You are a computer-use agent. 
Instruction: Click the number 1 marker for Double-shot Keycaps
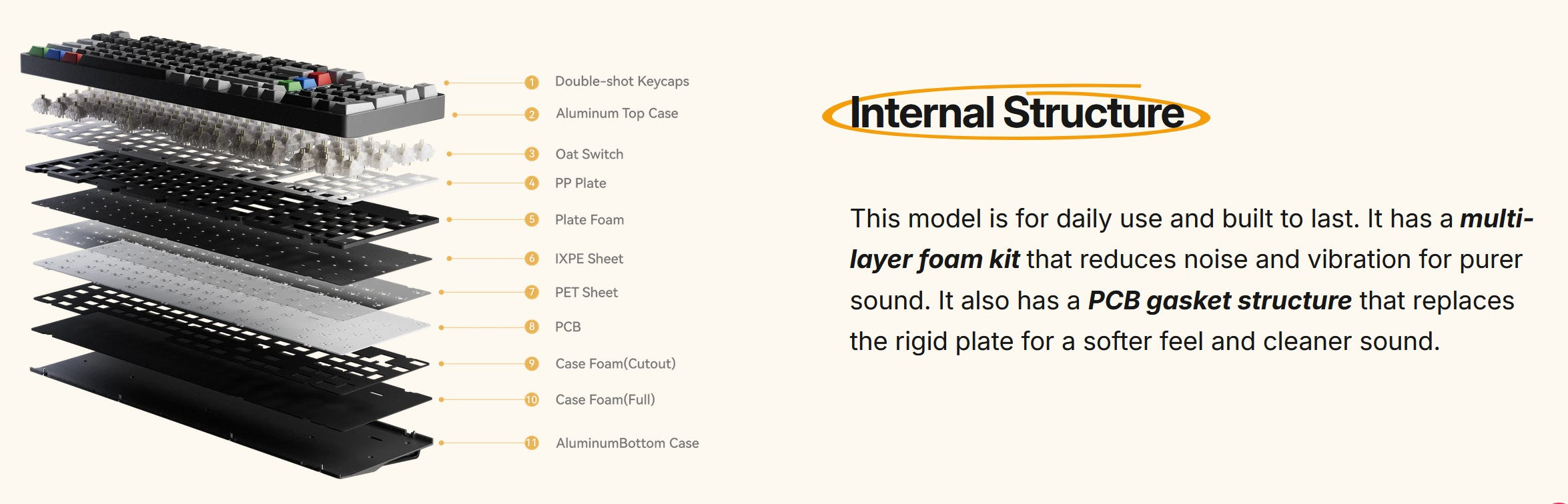coord(531,83)
